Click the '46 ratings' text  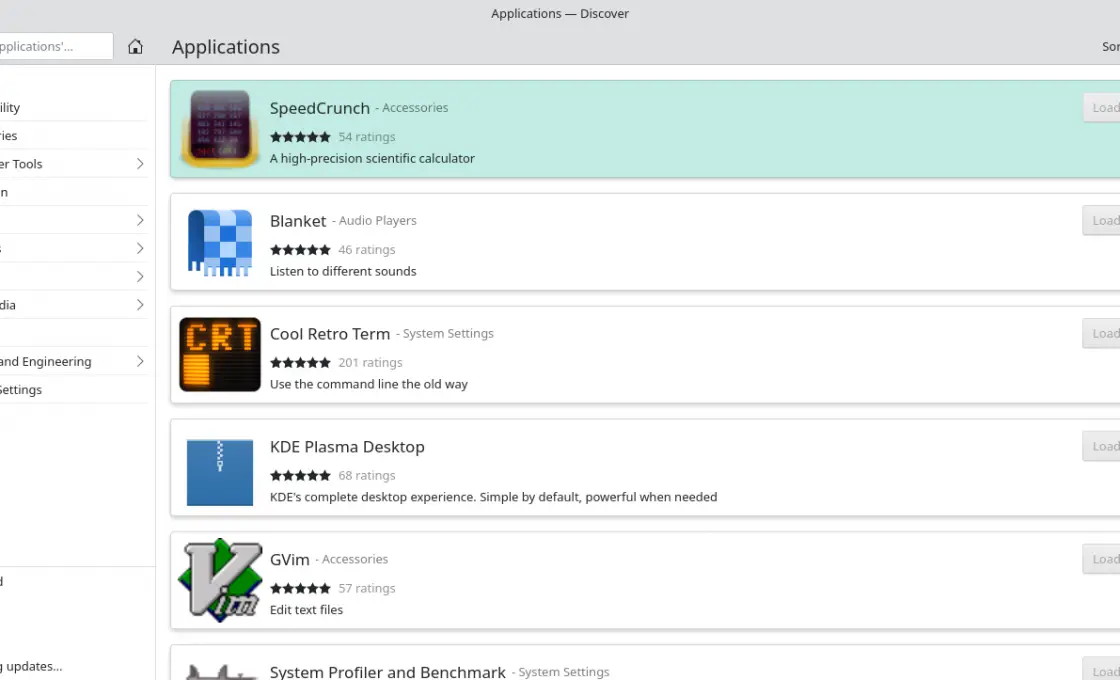pos(366,249)
